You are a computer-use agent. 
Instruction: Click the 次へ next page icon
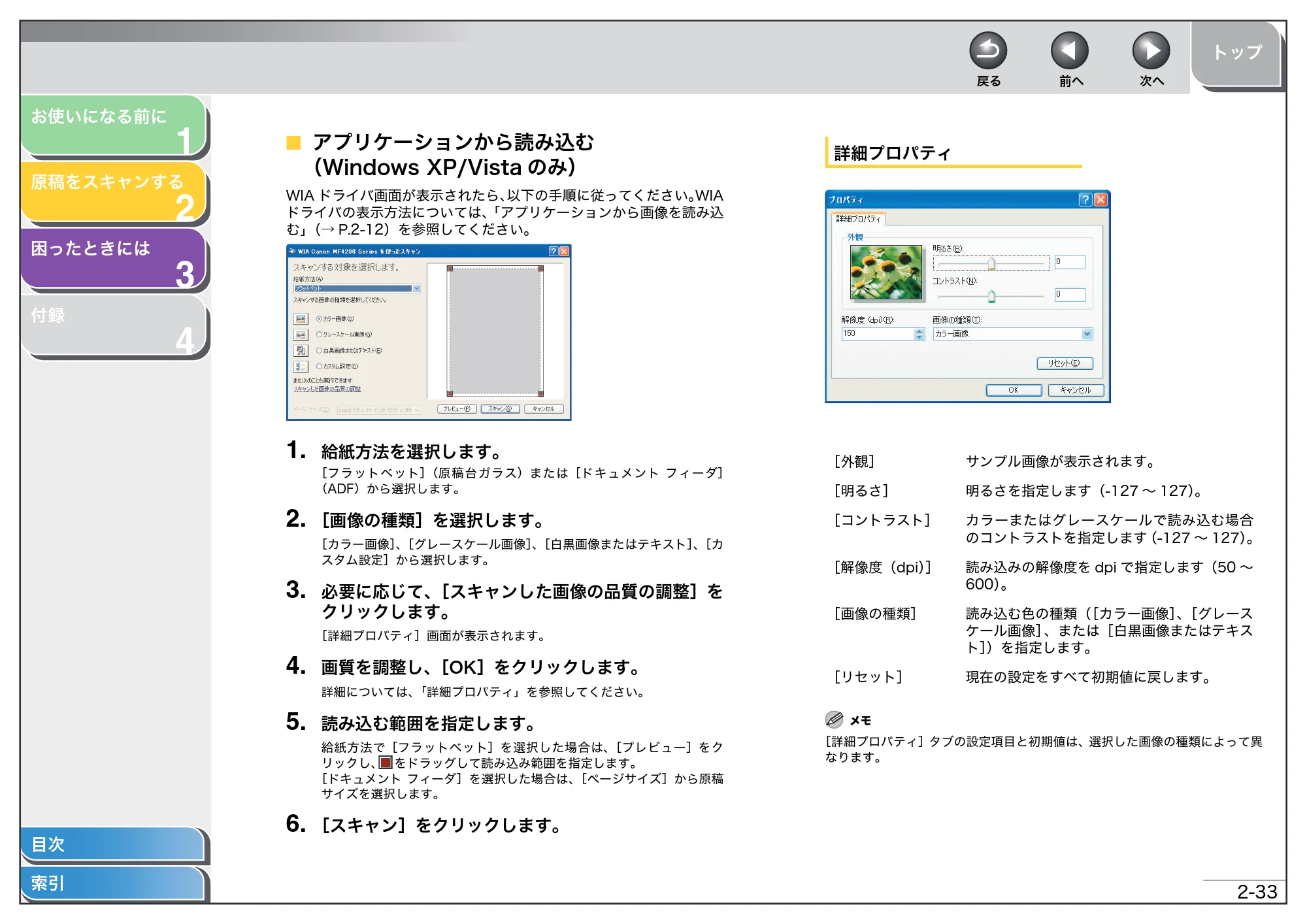[x=1151, y=50]
